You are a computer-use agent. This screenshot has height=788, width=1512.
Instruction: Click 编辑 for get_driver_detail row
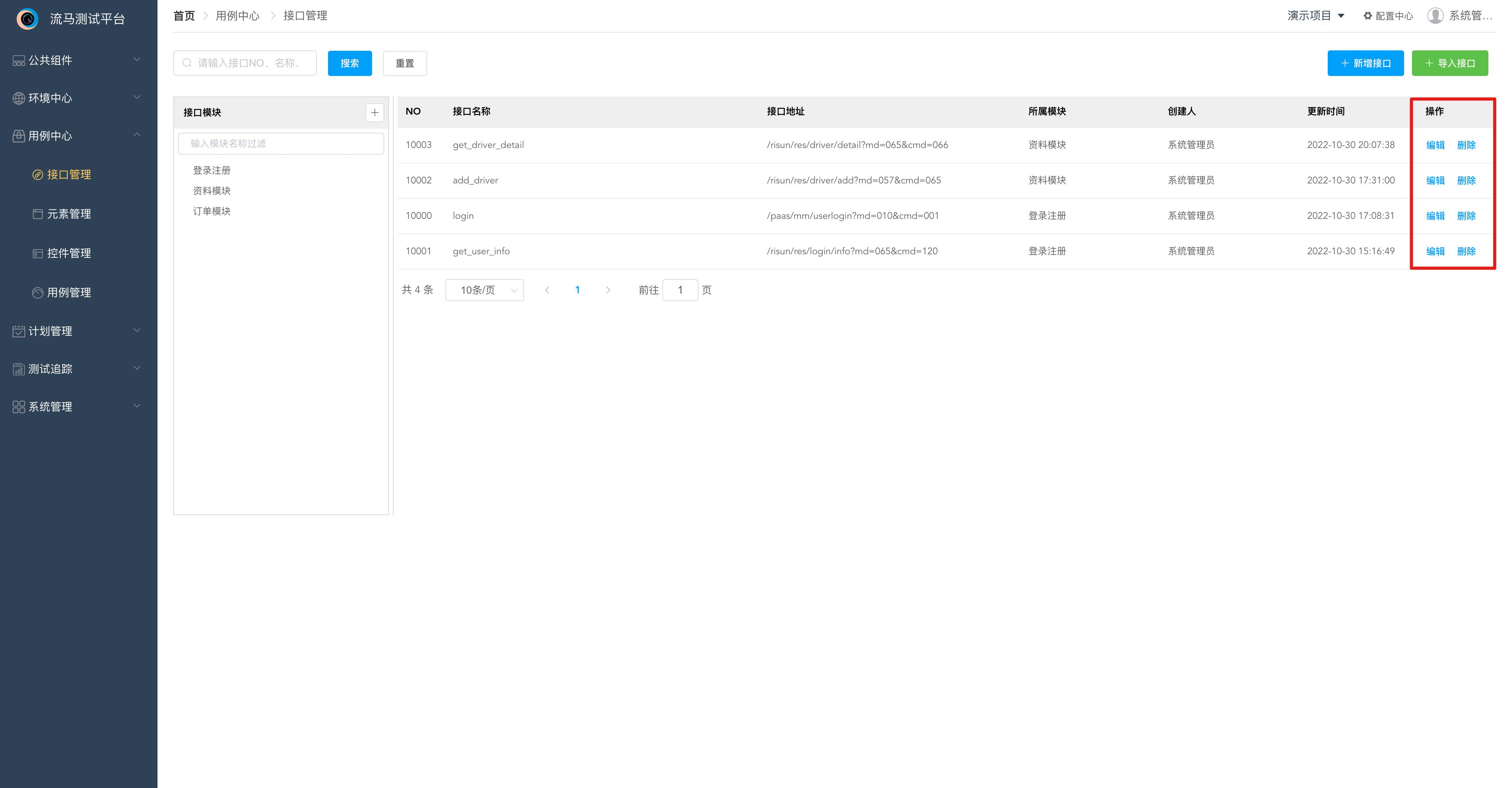pyautogui.click(x=1434, y=145)
